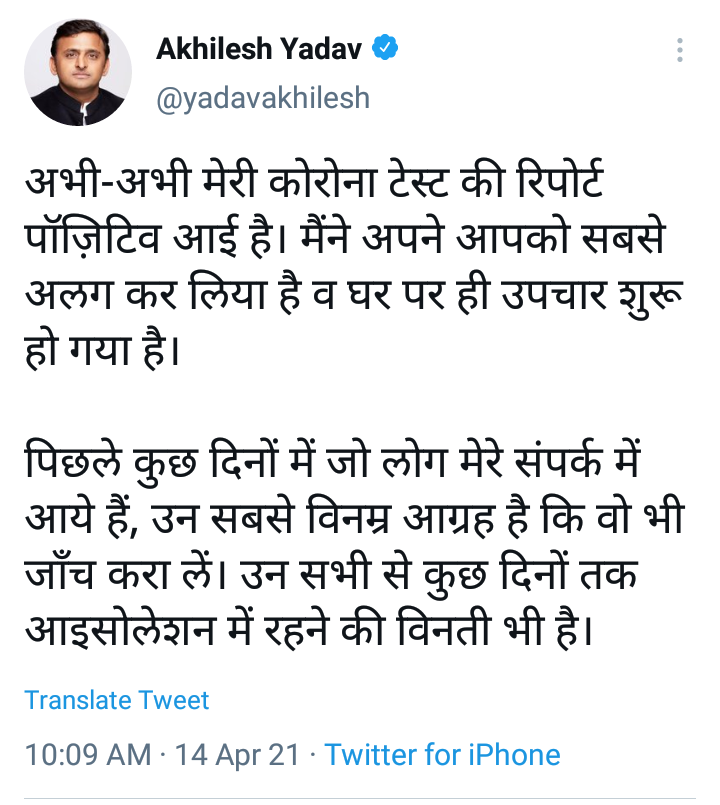The width and height of the screenshot is (720, 805).
Task: Click the word पिछले starting the second paragraph
Action: pyautogui.click(x=73, y=460)
